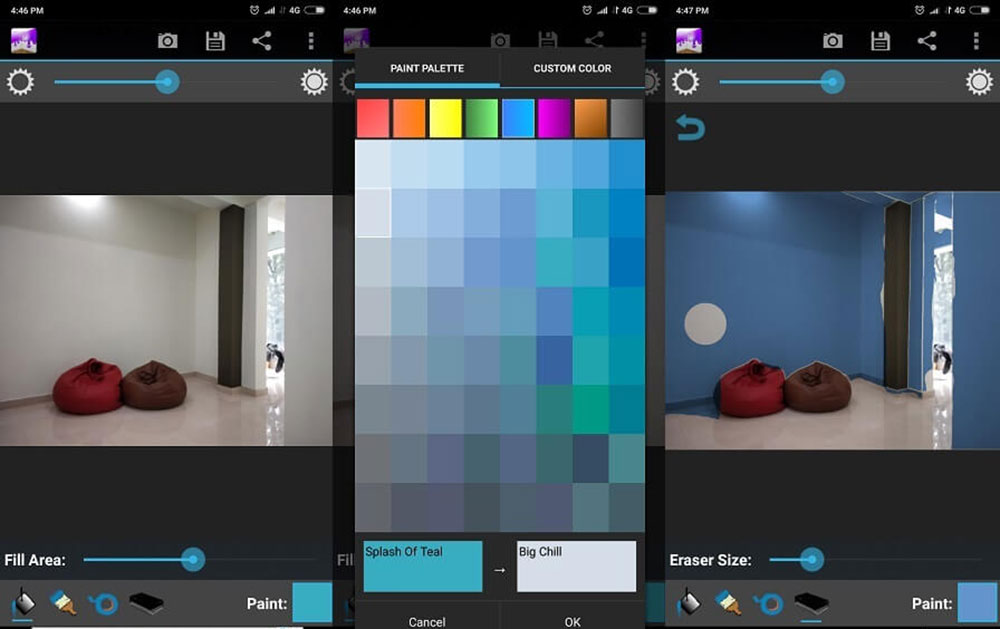The height and width of the screenshot is (629, 1000).
Task: Click the blue undo arrow
Action: click(690, 128)
